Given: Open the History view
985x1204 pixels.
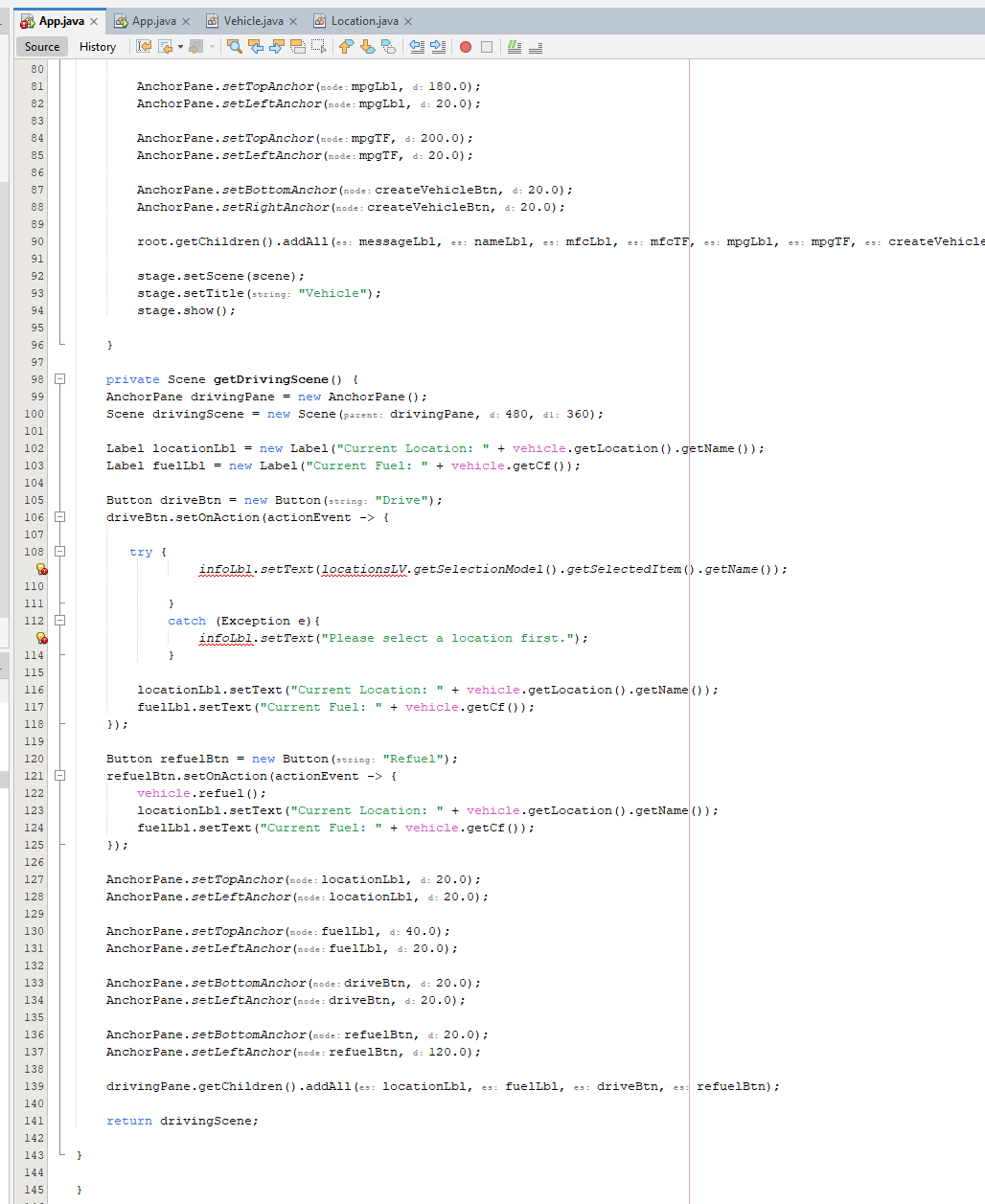Looking at the screenshot, I should [x=97, y=46].
